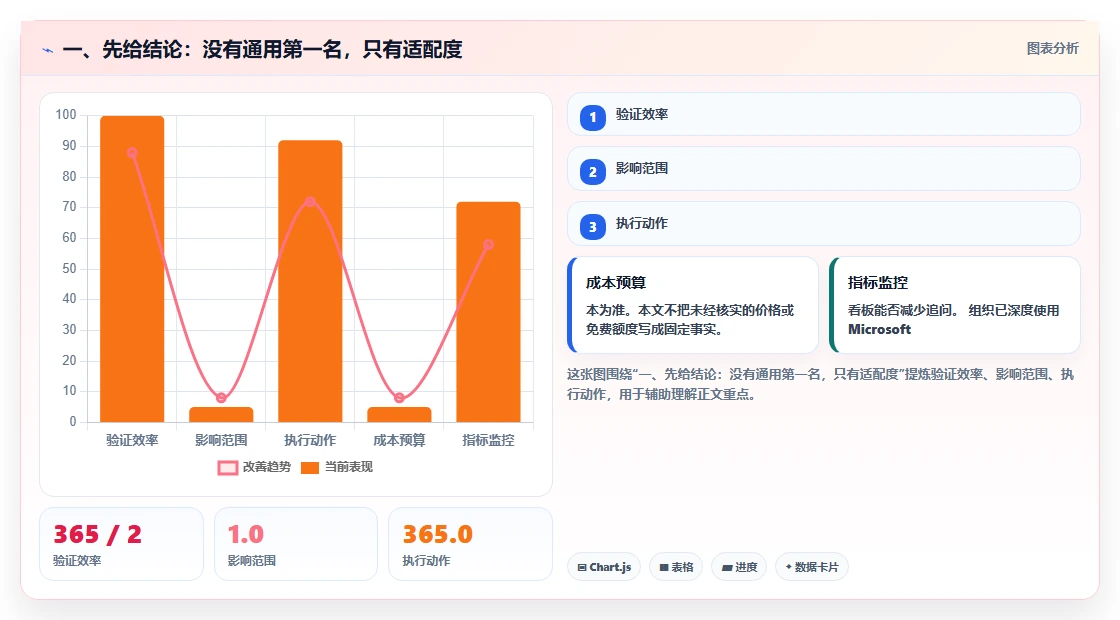The width and height of the screenshot is (1120, 620).
Task: Click the trend line point above 成本预算
Action: tap(399, 398)
